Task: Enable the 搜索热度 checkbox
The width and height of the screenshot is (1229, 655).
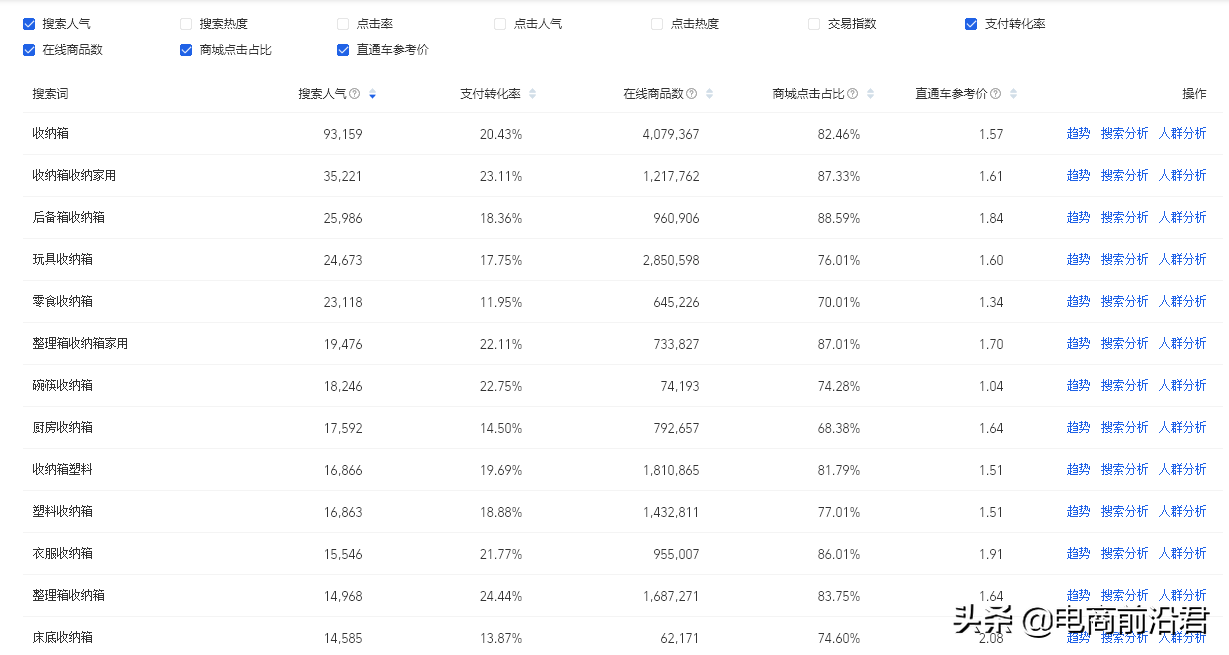Action: click(x=185, y=22)
